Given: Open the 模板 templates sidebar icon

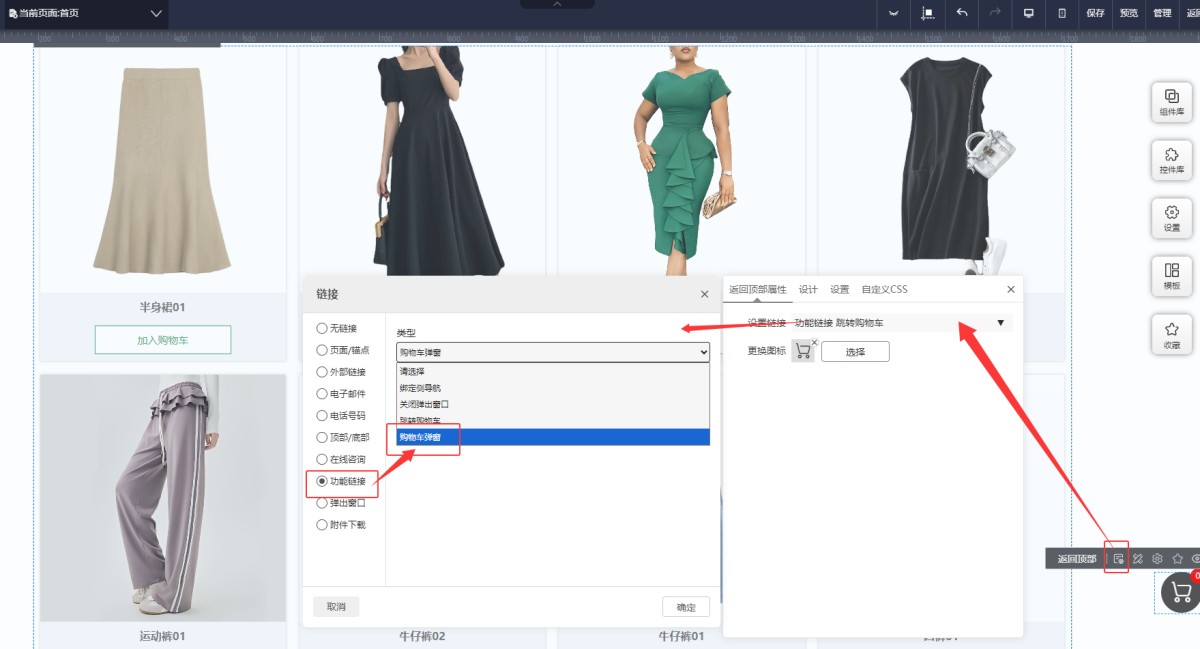Looking at the screenshot, I should click(1171, 276).
